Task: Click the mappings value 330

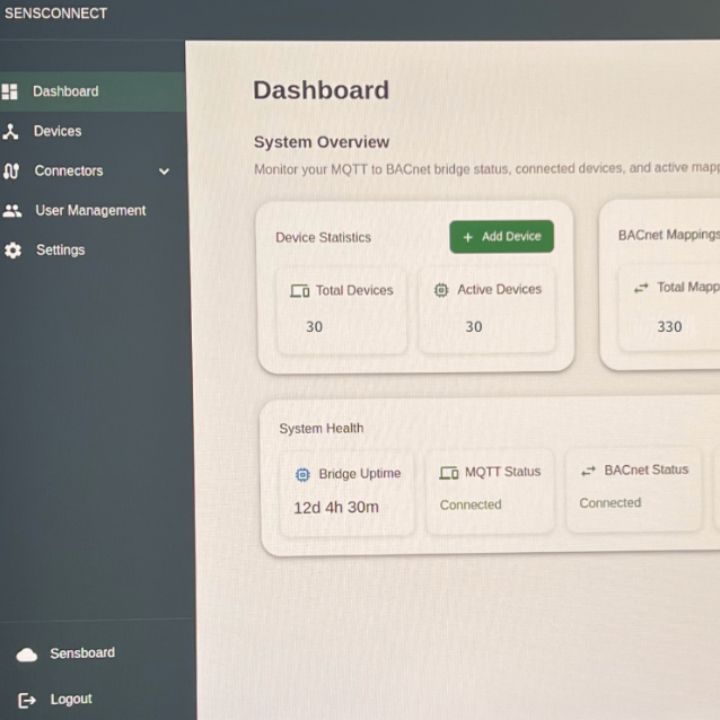Action: tap(669, 326)
